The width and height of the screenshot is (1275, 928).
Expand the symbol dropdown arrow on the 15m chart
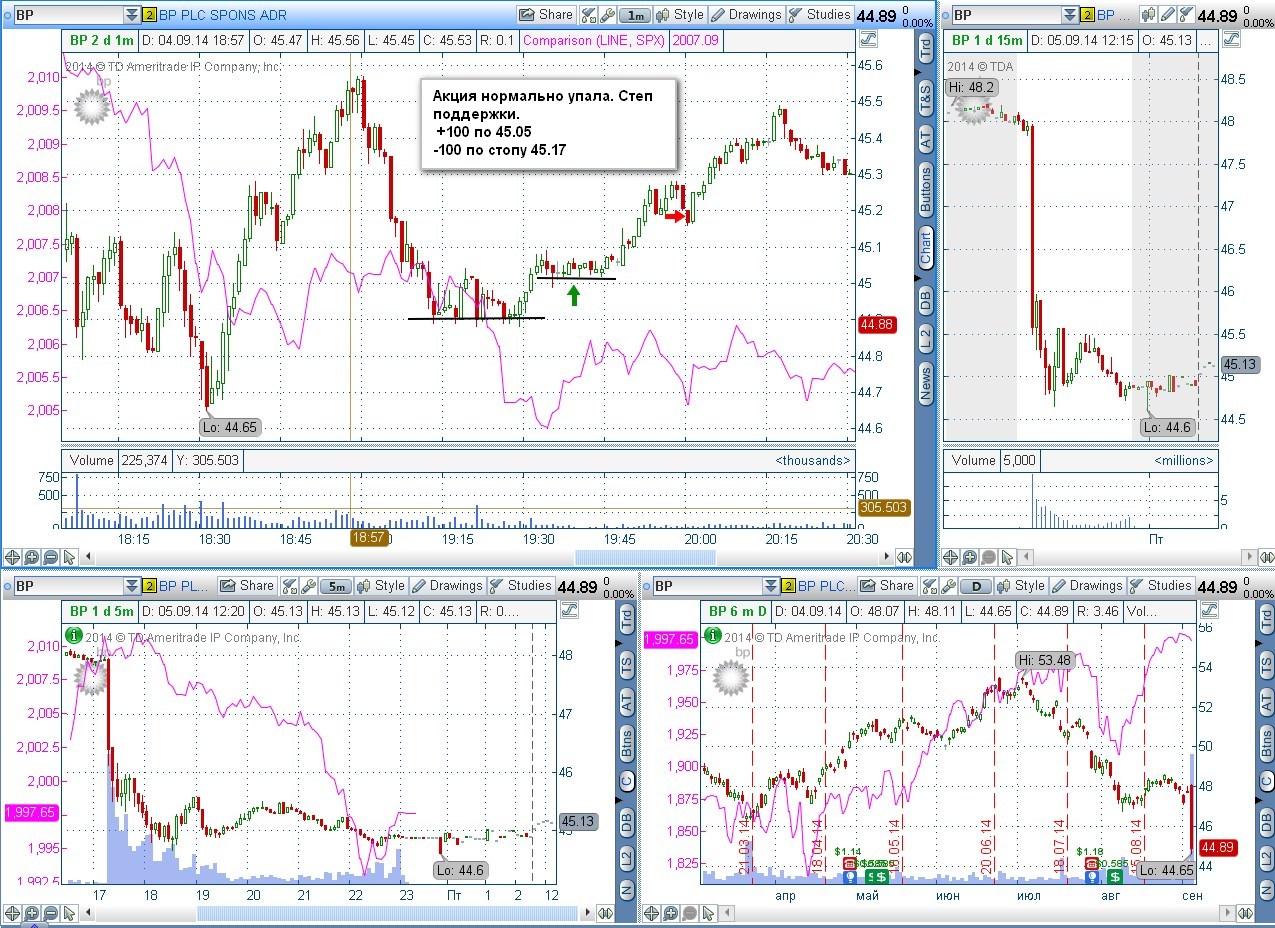1070,15
